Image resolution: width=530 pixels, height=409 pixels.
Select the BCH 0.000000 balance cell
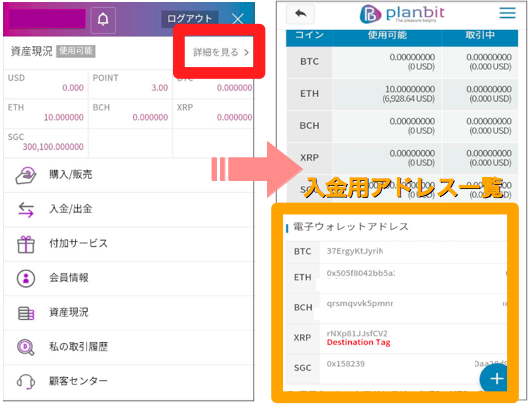[130, 113]
